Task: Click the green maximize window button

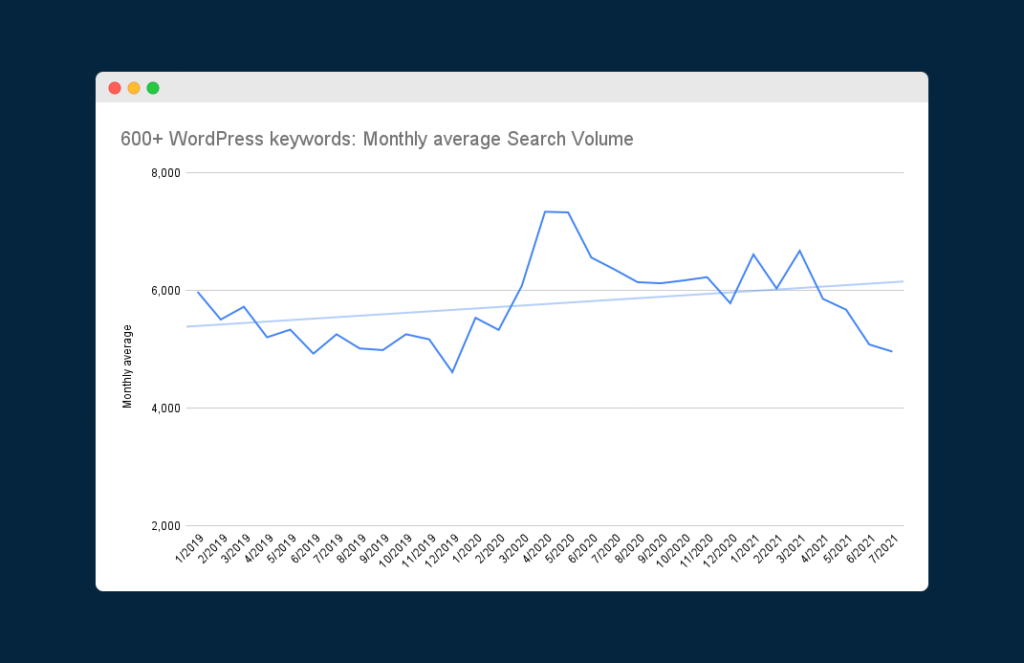Action: coord(153,88)
